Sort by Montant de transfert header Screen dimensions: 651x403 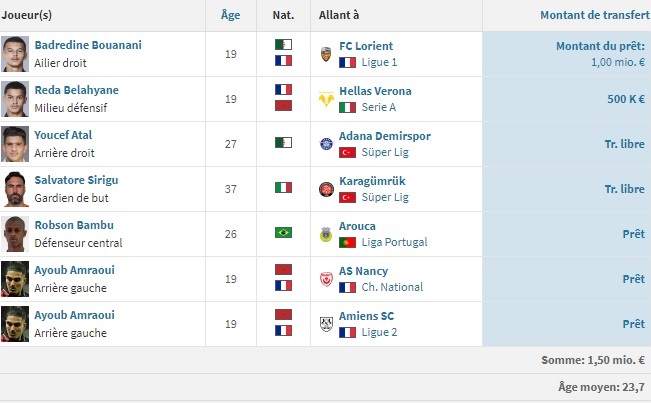pos(592,15)
